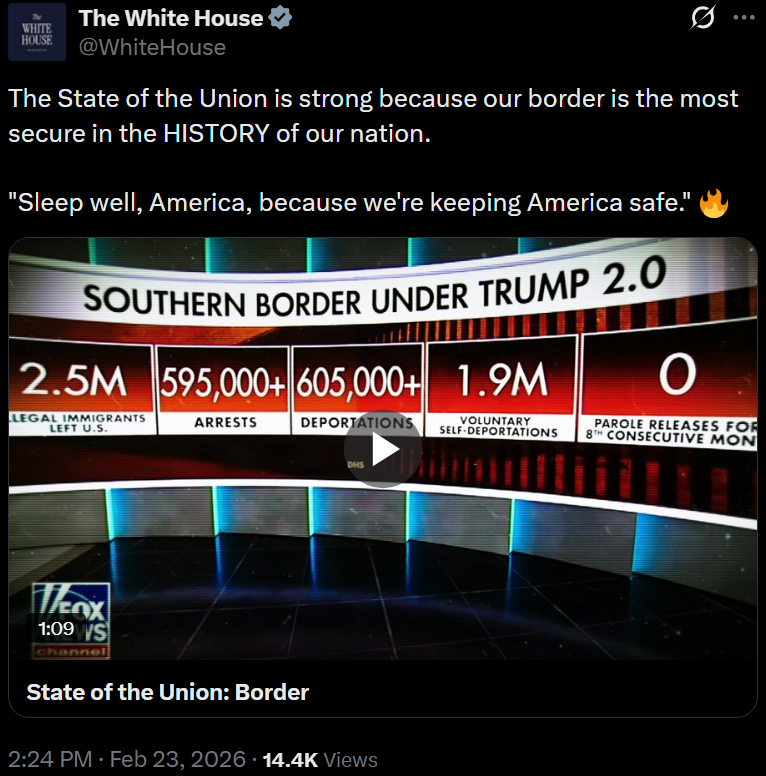Click the 595,000+ Arrests stat panel
The height and width of the screenshot is (776, 766).
click(x=223, y=389)
